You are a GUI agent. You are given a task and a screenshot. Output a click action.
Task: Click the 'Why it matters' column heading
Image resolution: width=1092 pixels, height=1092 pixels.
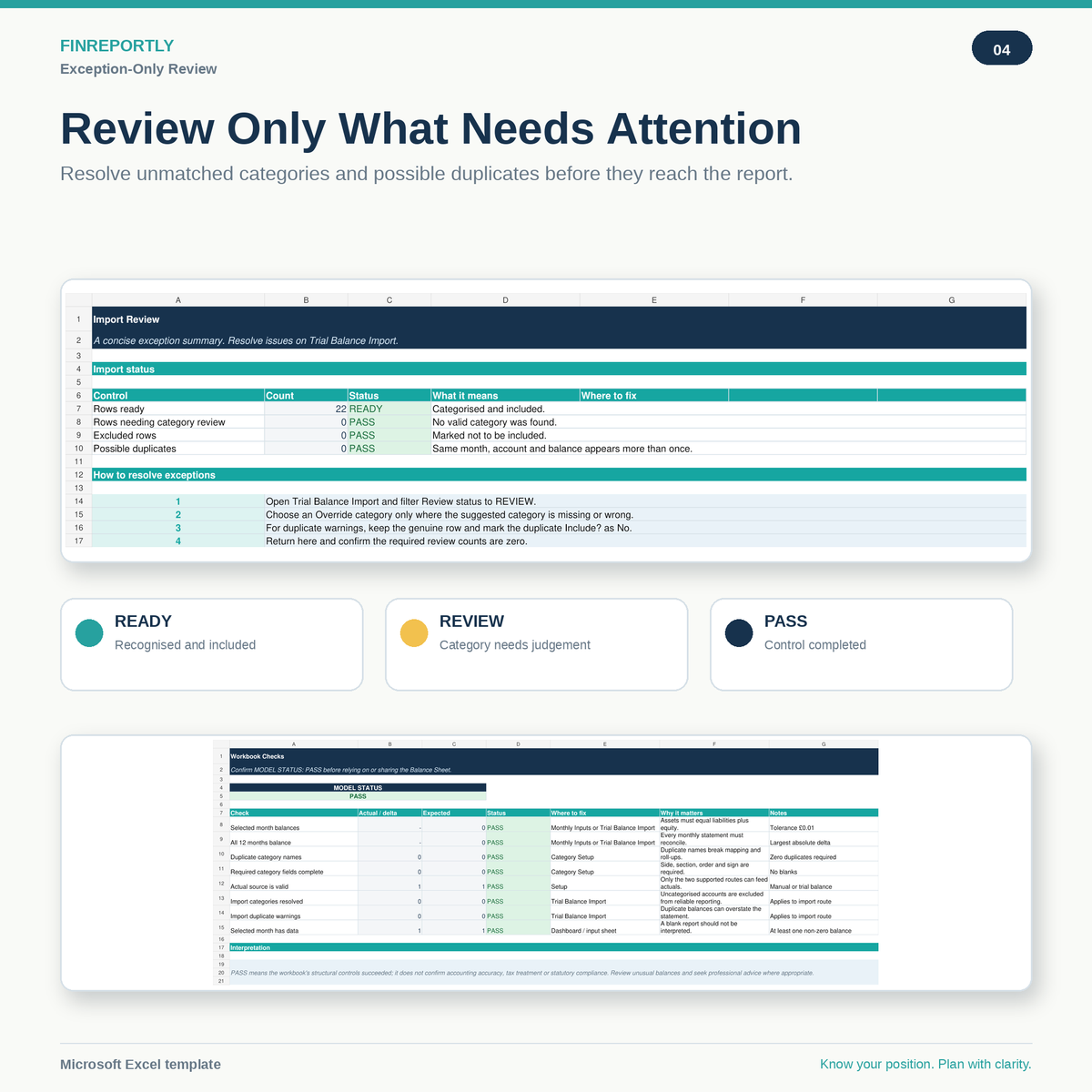click(713, 813)
